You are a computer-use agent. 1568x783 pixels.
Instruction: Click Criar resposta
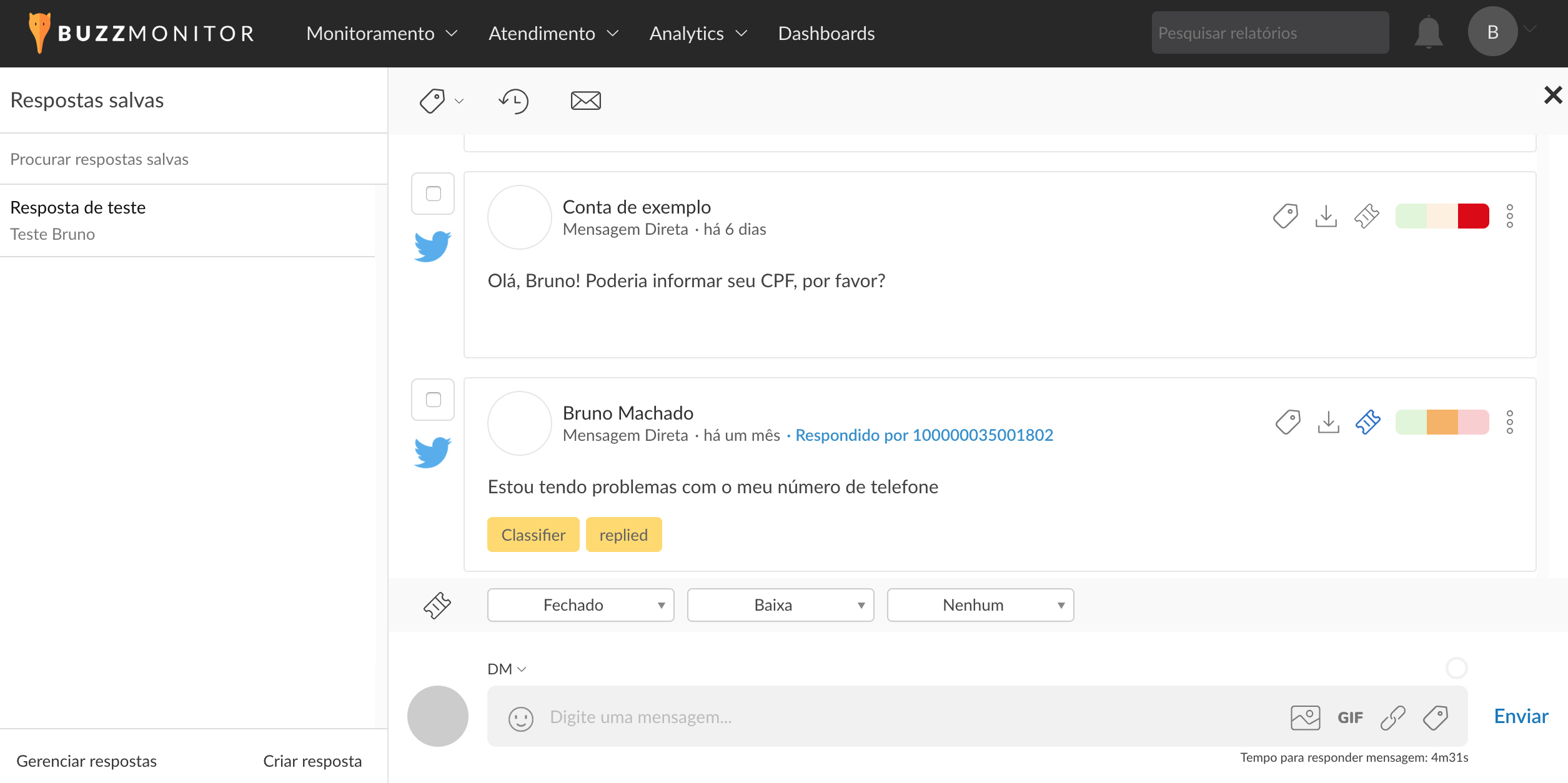(x=312, y=761)
